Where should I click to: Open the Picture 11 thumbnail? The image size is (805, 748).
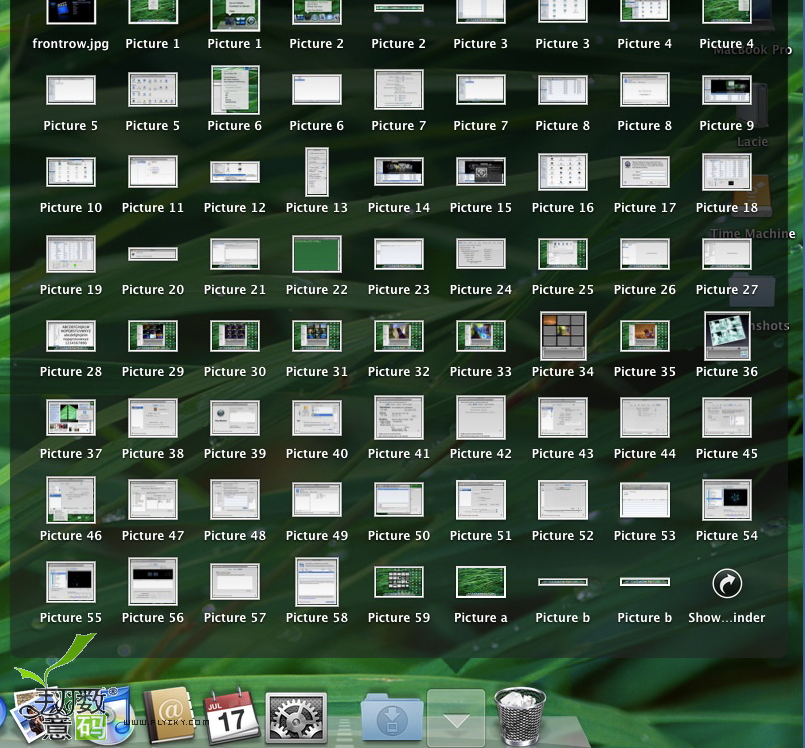coord(152,171)
